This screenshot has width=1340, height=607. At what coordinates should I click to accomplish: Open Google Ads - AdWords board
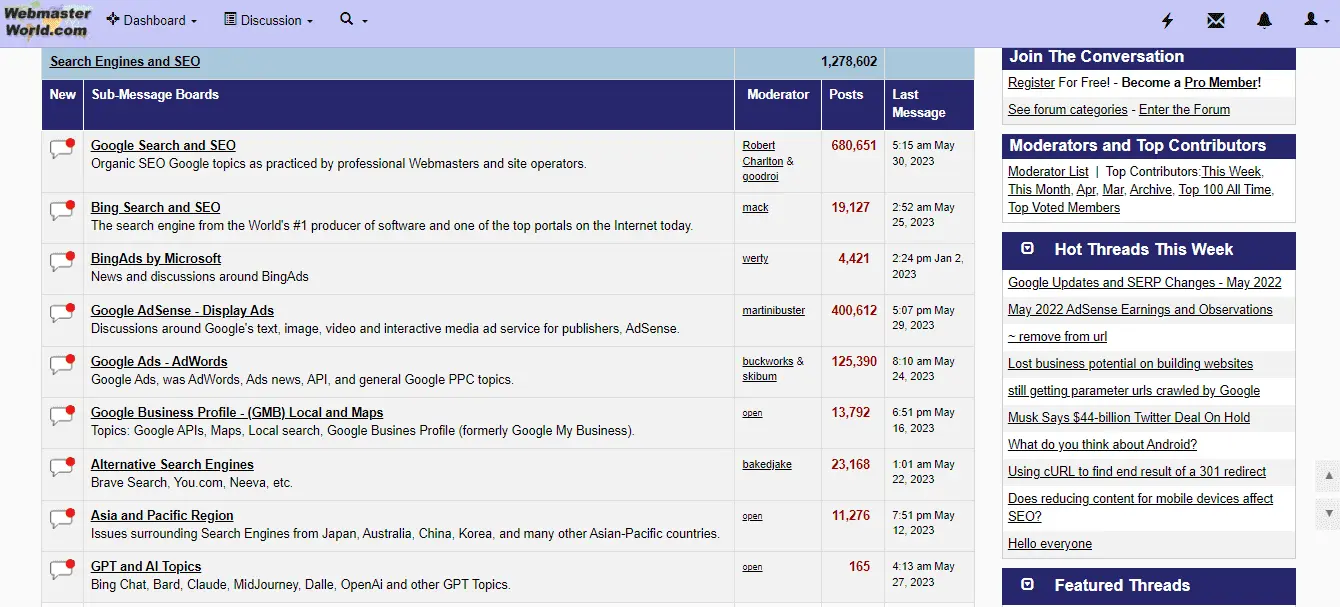pyautogui.click(x=159, y=362)
